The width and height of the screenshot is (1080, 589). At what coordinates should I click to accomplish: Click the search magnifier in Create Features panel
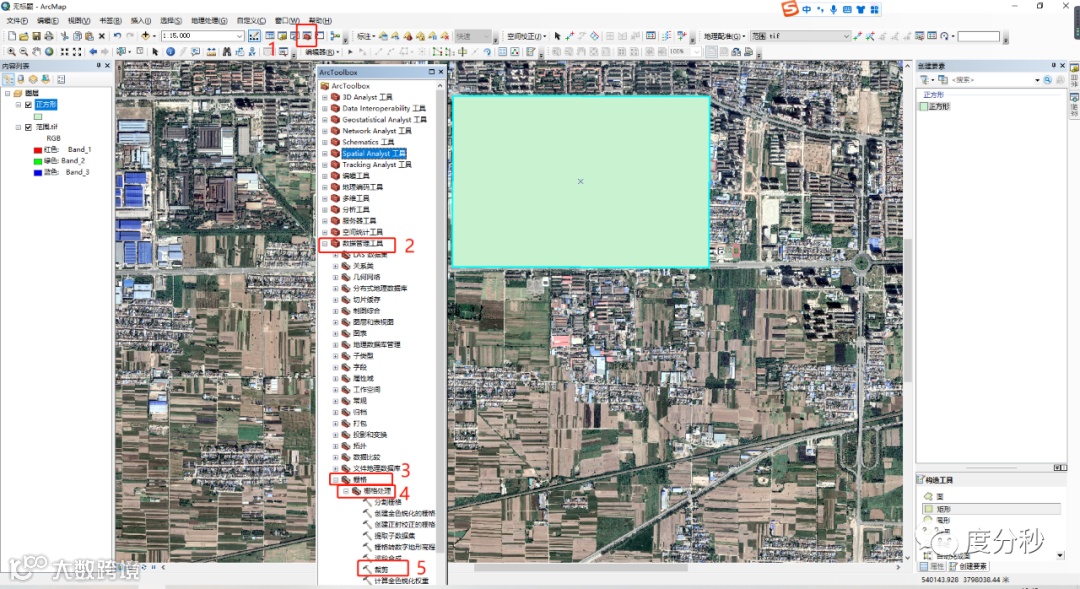tap(1048, 80)
